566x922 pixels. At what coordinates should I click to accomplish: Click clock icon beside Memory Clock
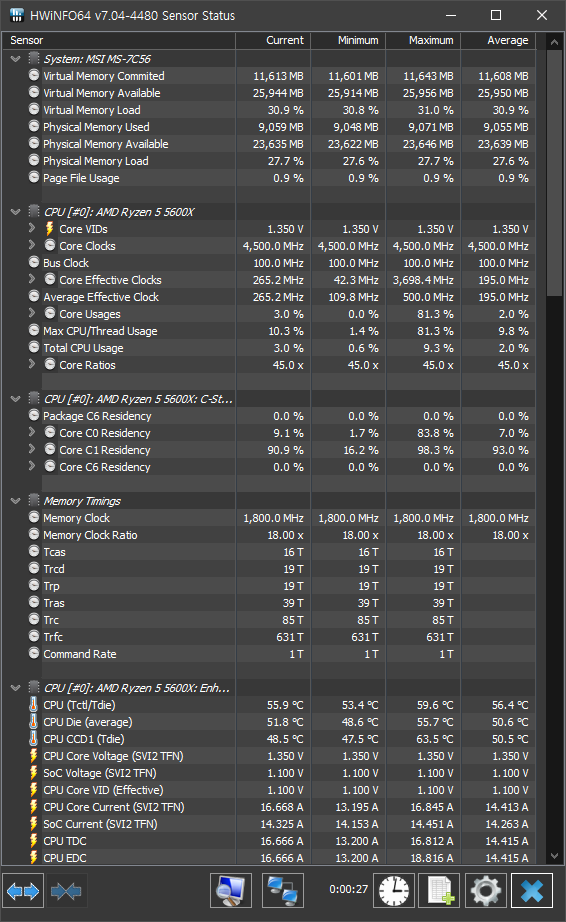34,517
